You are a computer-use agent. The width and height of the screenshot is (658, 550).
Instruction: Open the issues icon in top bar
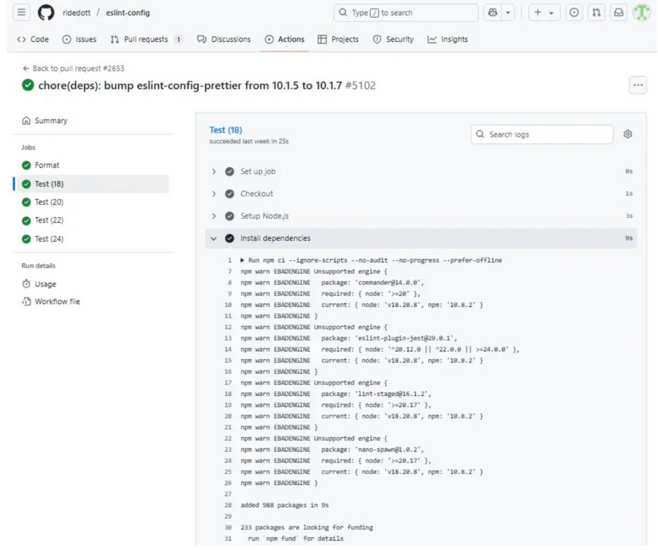click(574, 13)
